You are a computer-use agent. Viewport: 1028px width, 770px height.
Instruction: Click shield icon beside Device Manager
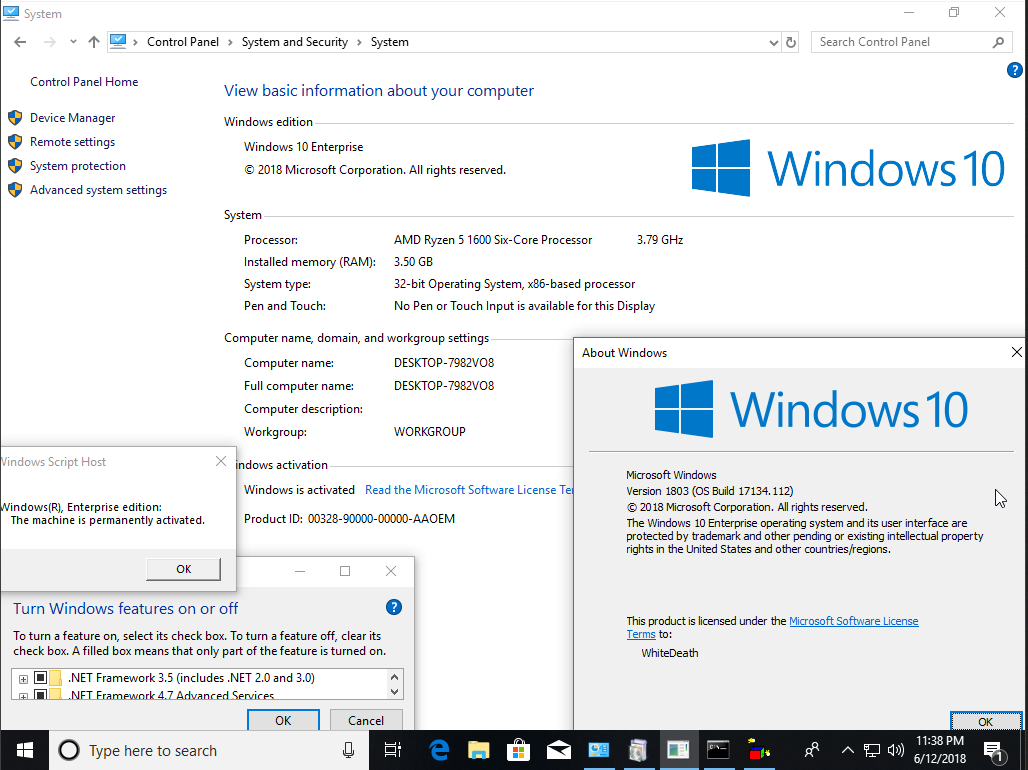coord(15,118)
